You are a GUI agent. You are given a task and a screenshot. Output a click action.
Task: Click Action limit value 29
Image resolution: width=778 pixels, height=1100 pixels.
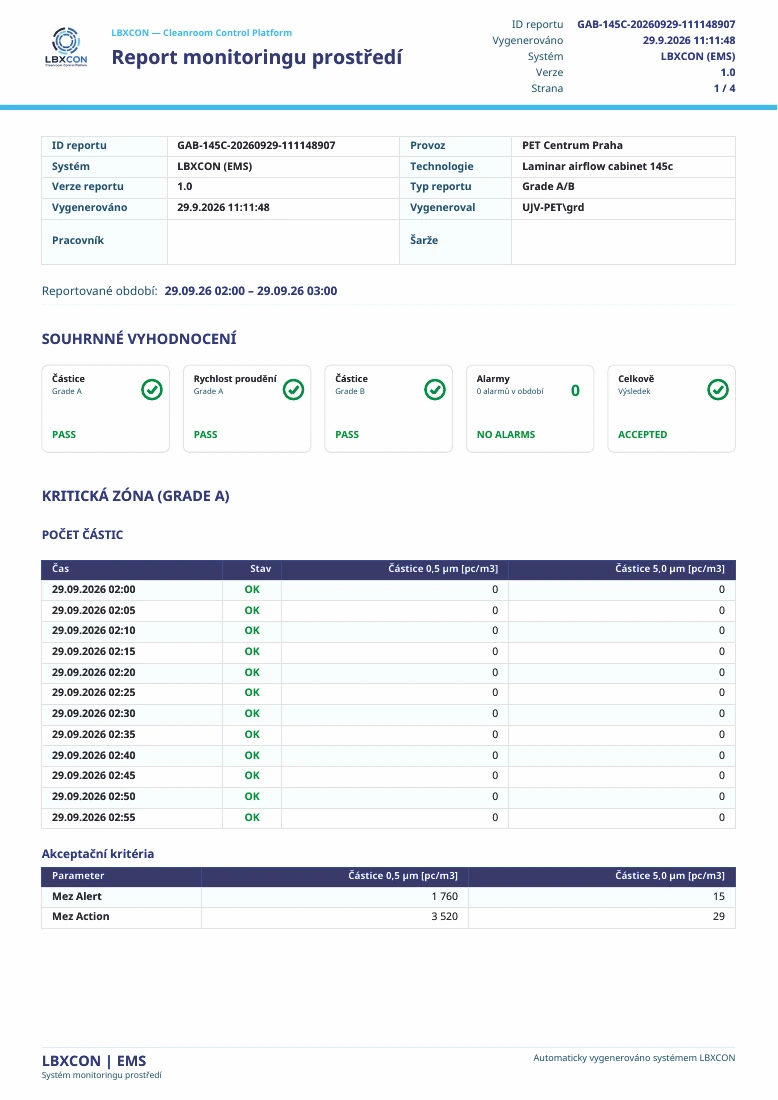coord(718,916)
